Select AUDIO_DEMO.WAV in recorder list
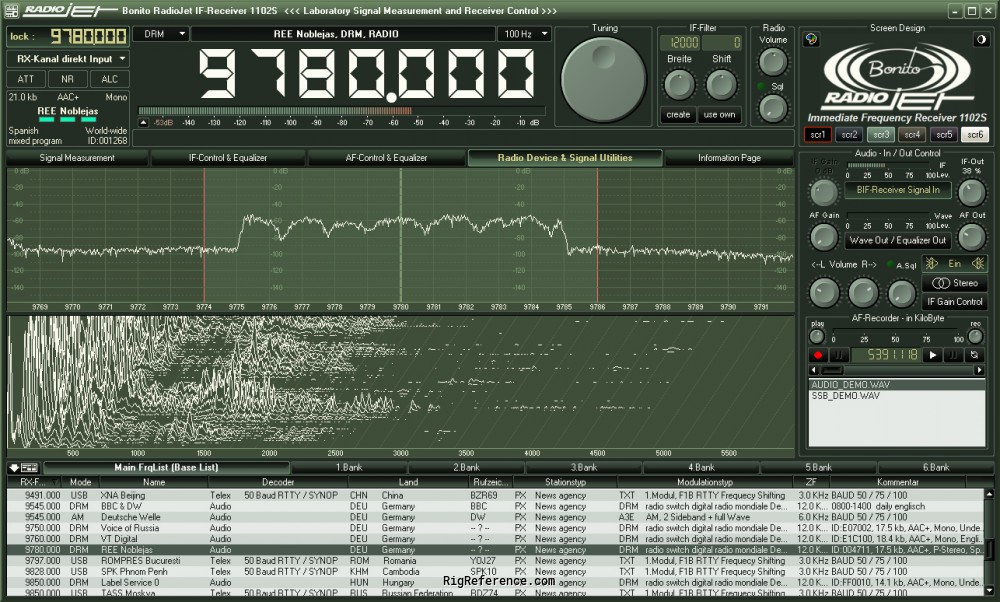Screen dimensions: 1000x602 tap(897, 385)
